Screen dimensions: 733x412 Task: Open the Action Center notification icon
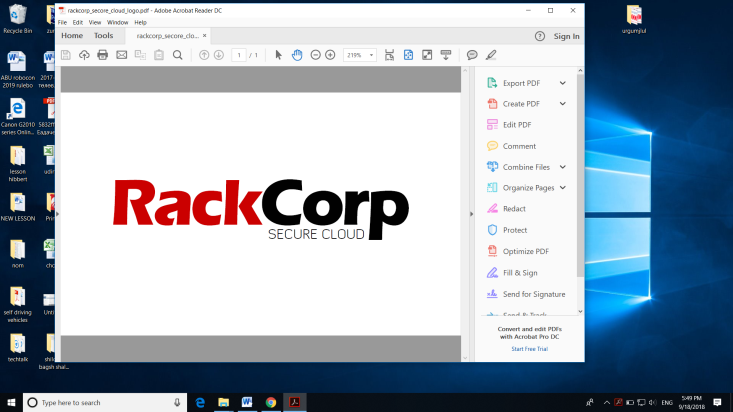(717, 402)
